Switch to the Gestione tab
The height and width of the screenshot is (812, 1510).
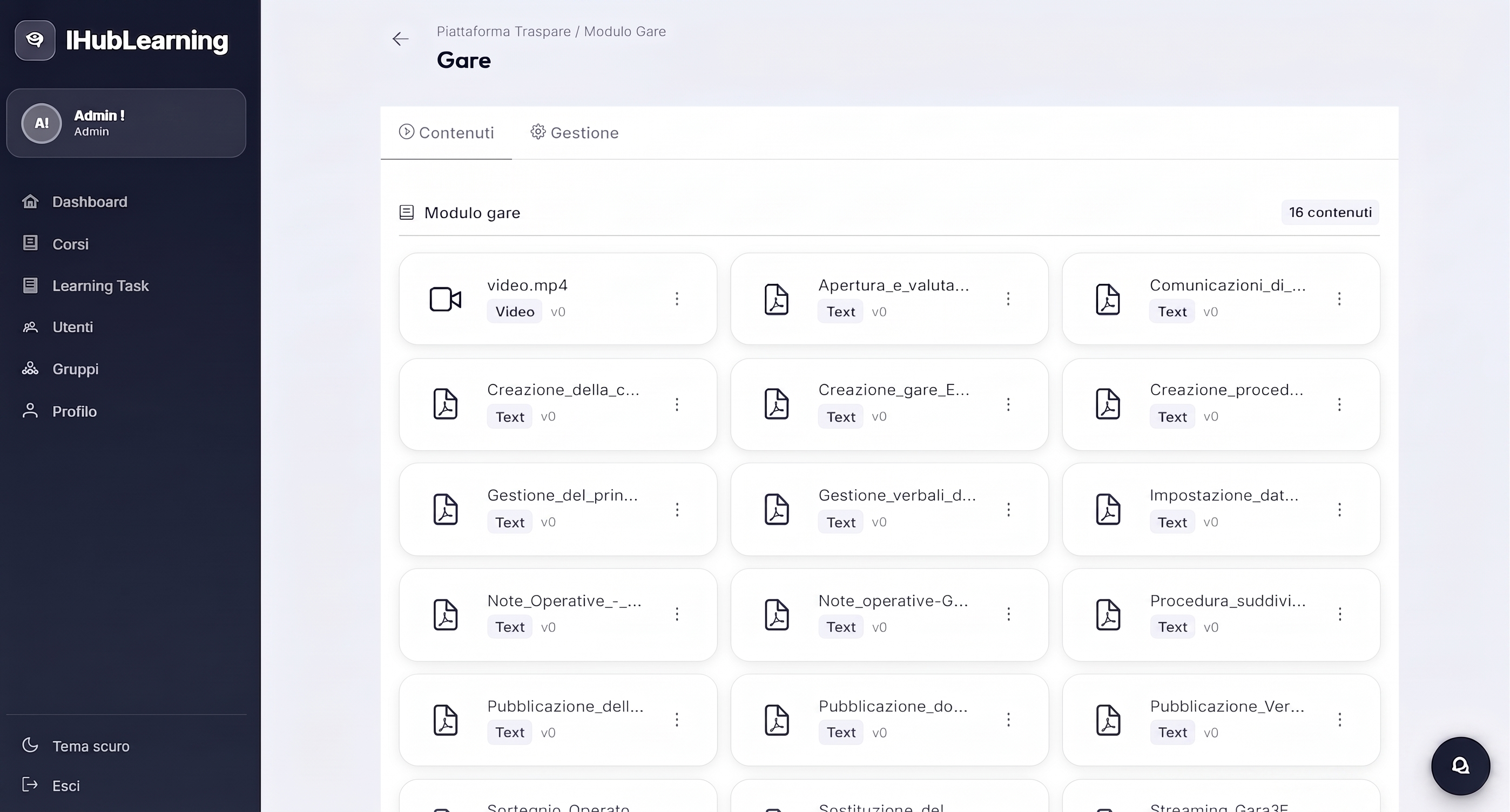575,133
